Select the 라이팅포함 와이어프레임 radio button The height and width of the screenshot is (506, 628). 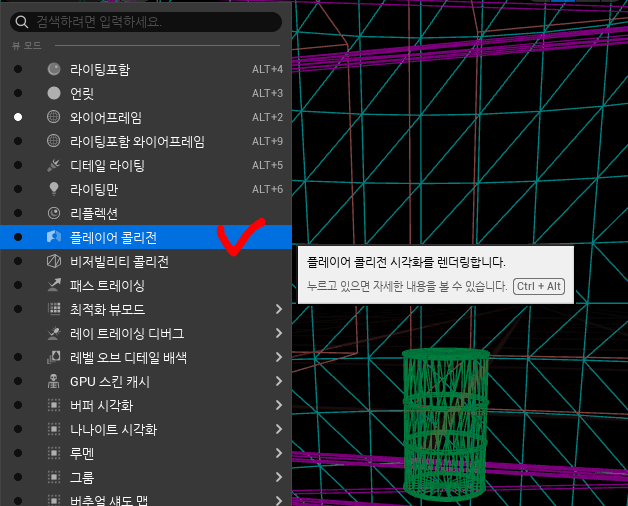(x=18, y=141)
